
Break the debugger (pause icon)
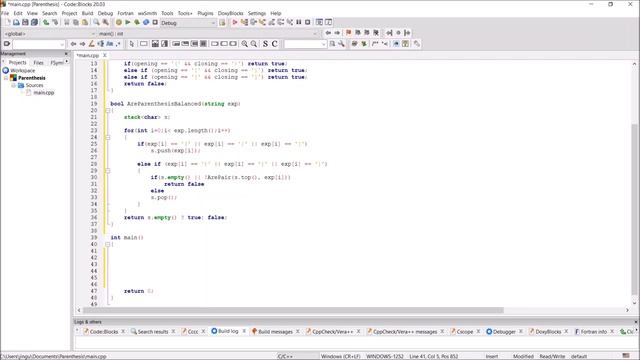299,22
